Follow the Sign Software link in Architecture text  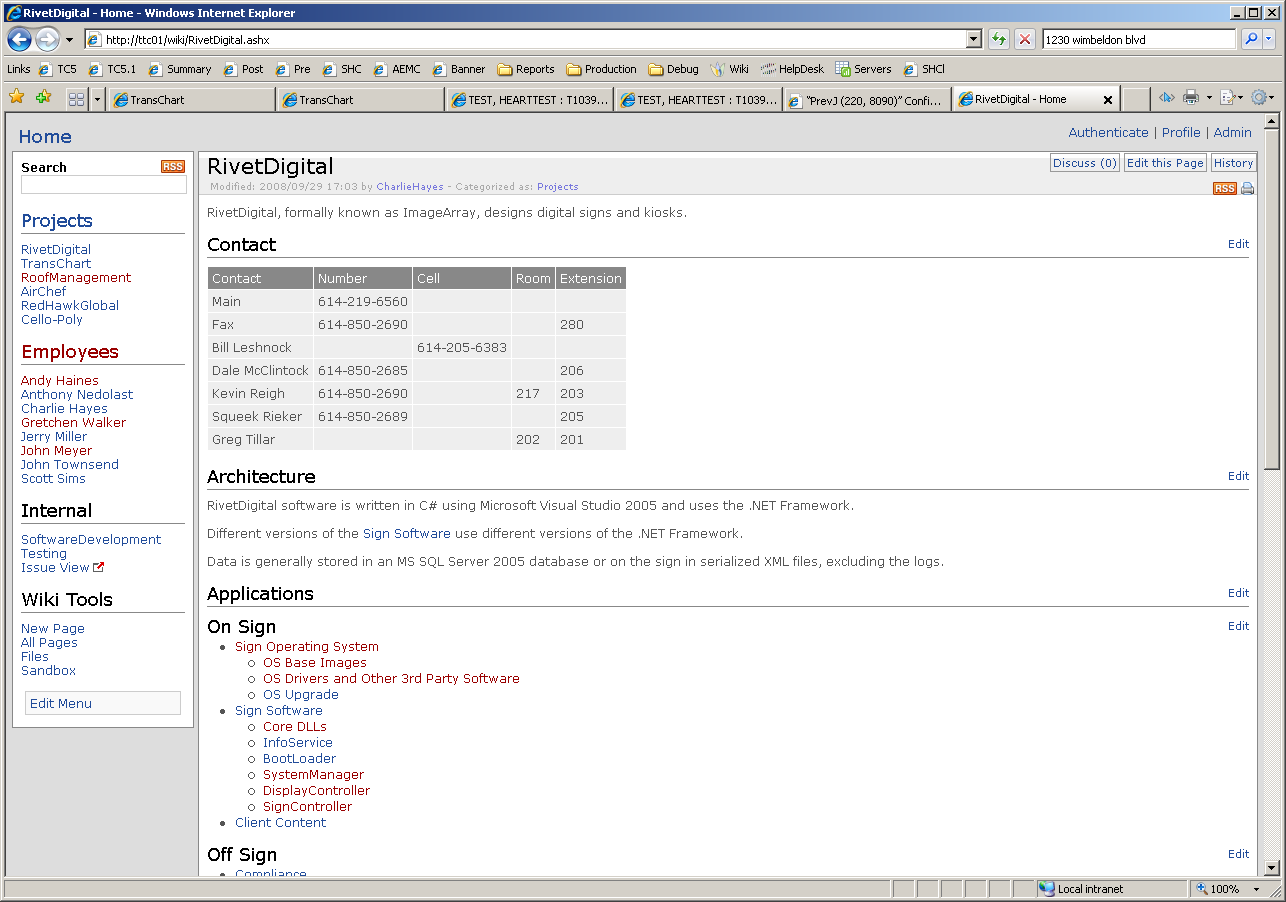click(406, 534)
